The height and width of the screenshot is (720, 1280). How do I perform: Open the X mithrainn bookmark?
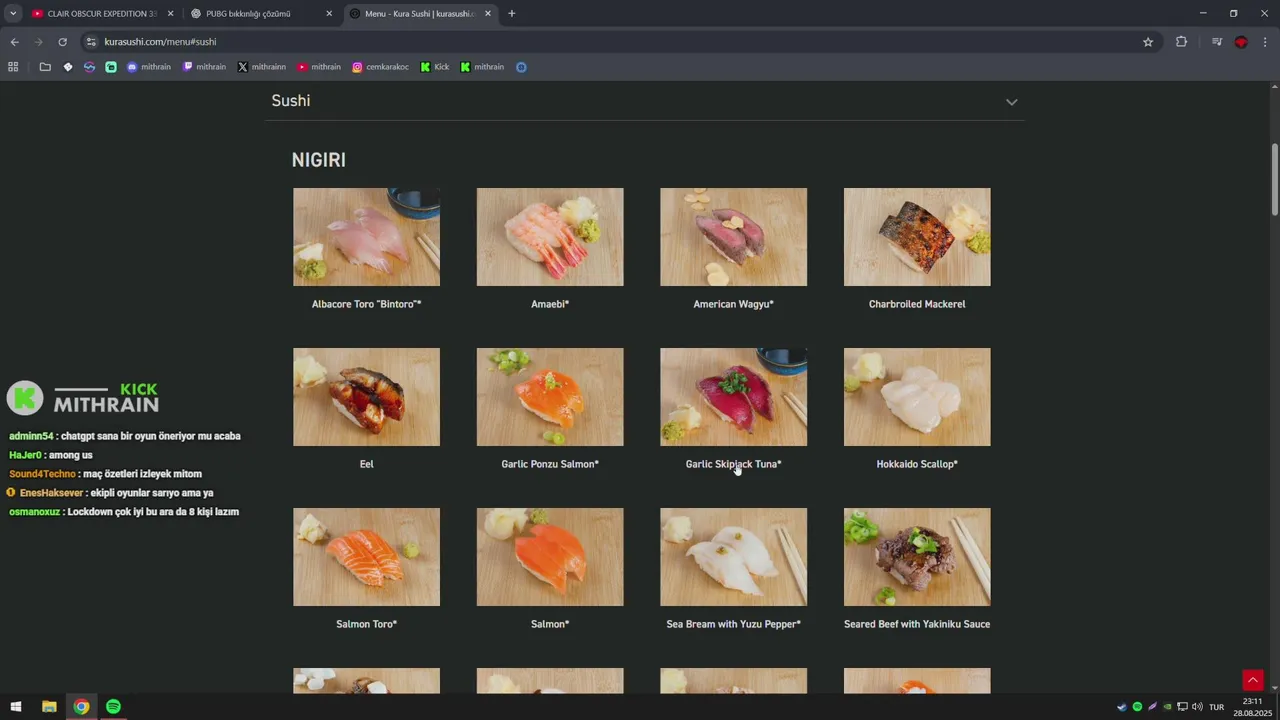tap(262, 67)
